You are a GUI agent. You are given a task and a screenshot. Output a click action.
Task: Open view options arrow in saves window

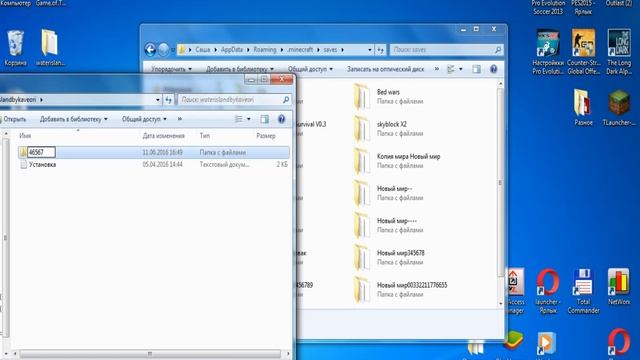point(461,69)
